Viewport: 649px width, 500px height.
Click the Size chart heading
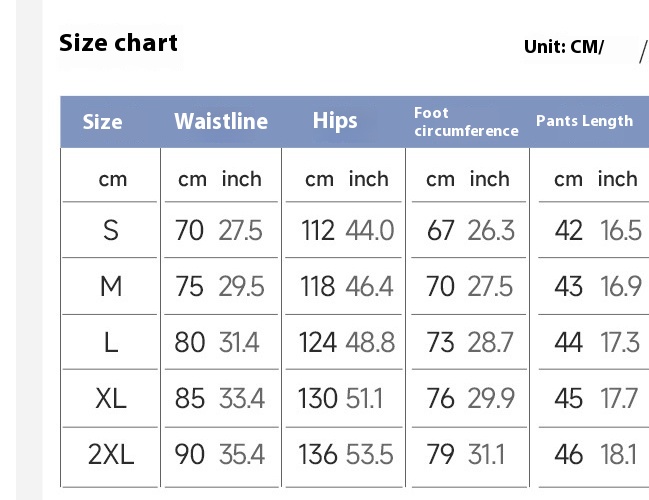(118, 43)
